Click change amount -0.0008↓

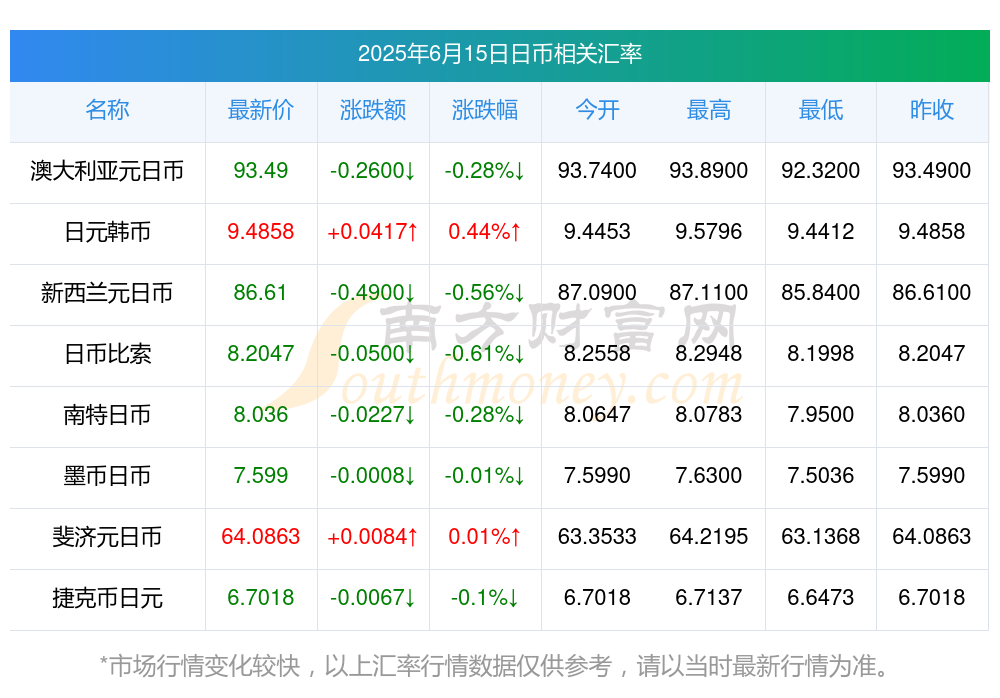(373, 475)
